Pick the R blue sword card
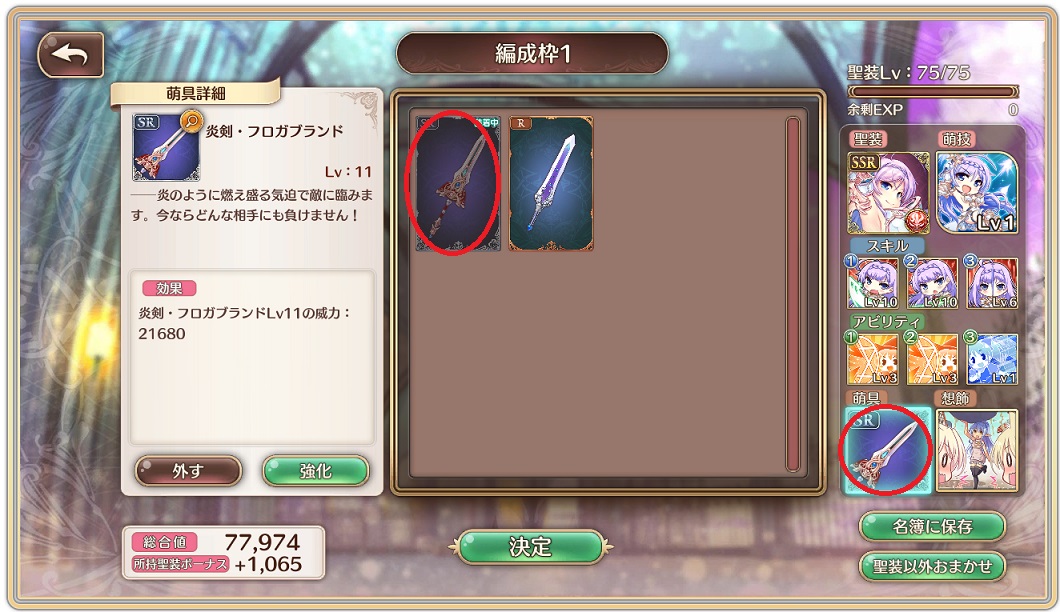Viewport: 1060px width, 612px height. point(551,183)
